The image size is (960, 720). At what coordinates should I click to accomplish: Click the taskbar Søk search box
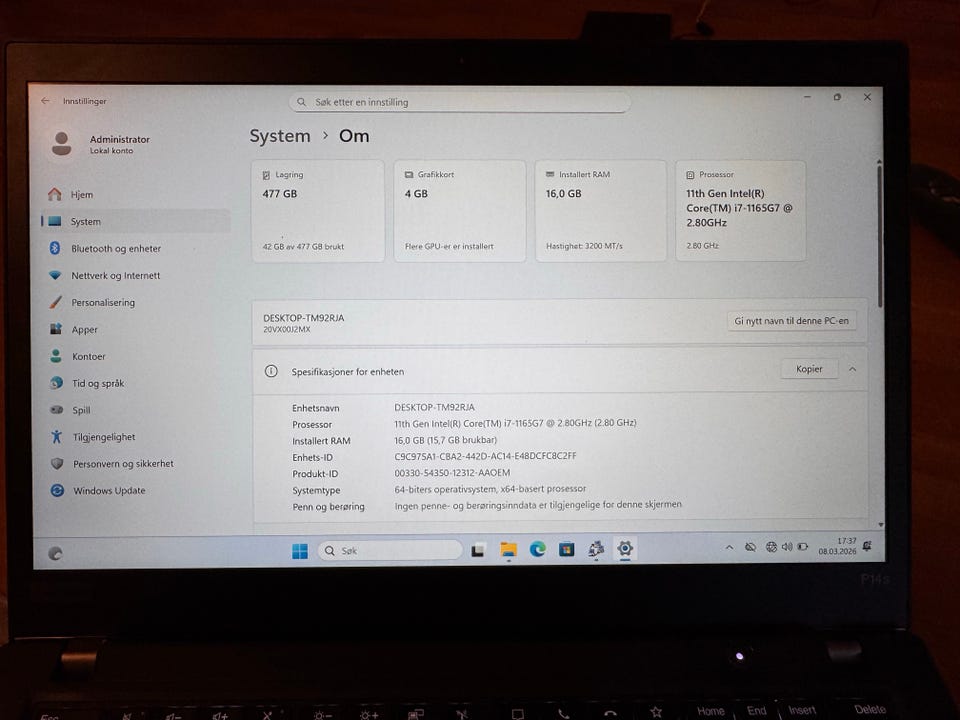point(390,550)
